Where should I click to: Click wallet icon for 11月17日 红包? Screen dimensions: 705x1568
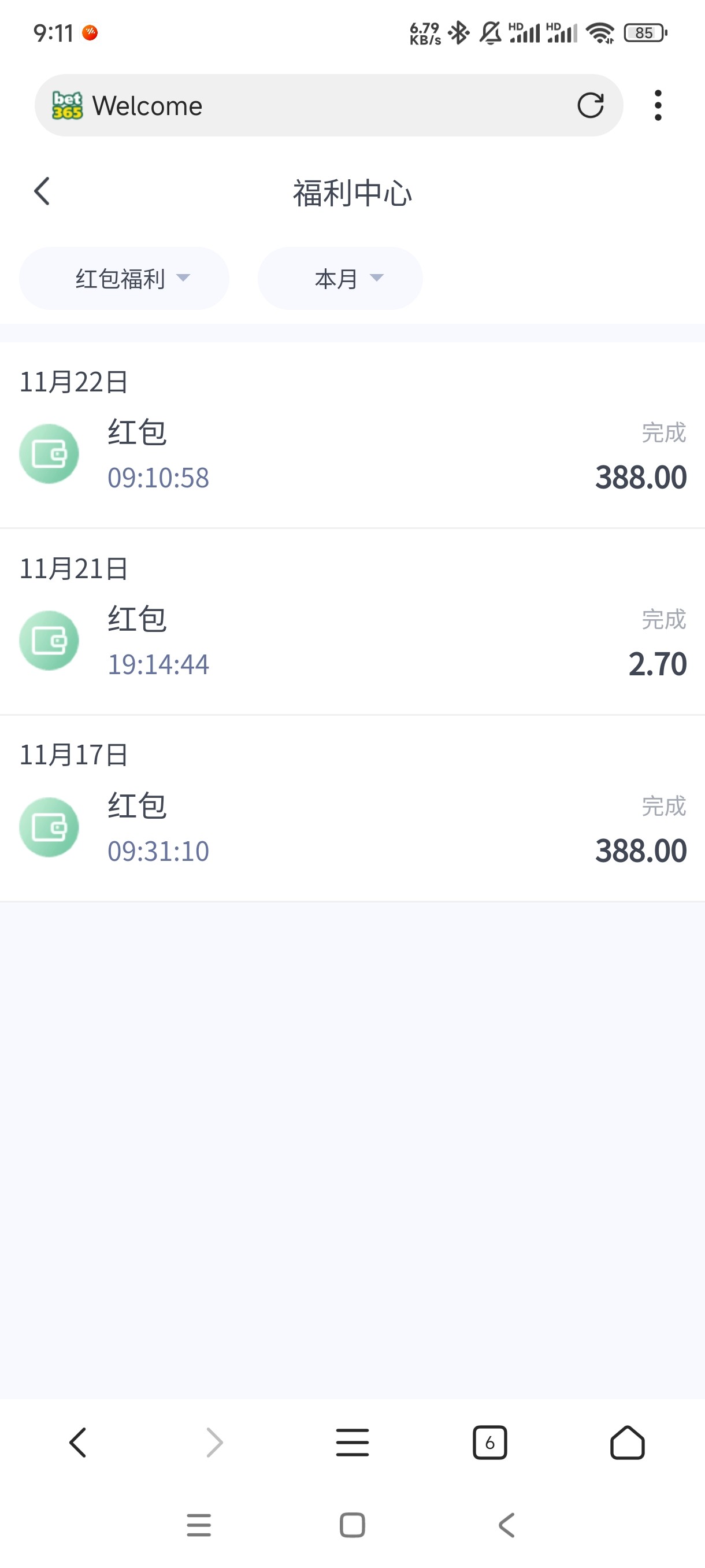(49, 827)
